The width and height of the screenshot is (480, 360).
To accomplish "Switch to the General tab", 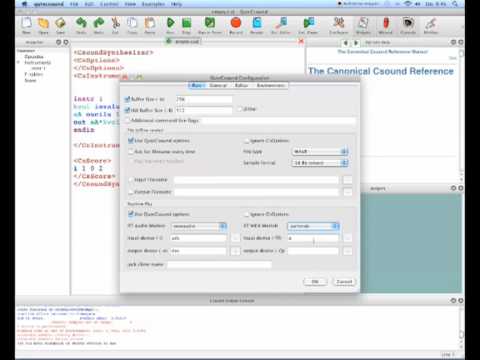I will point(218,86).
